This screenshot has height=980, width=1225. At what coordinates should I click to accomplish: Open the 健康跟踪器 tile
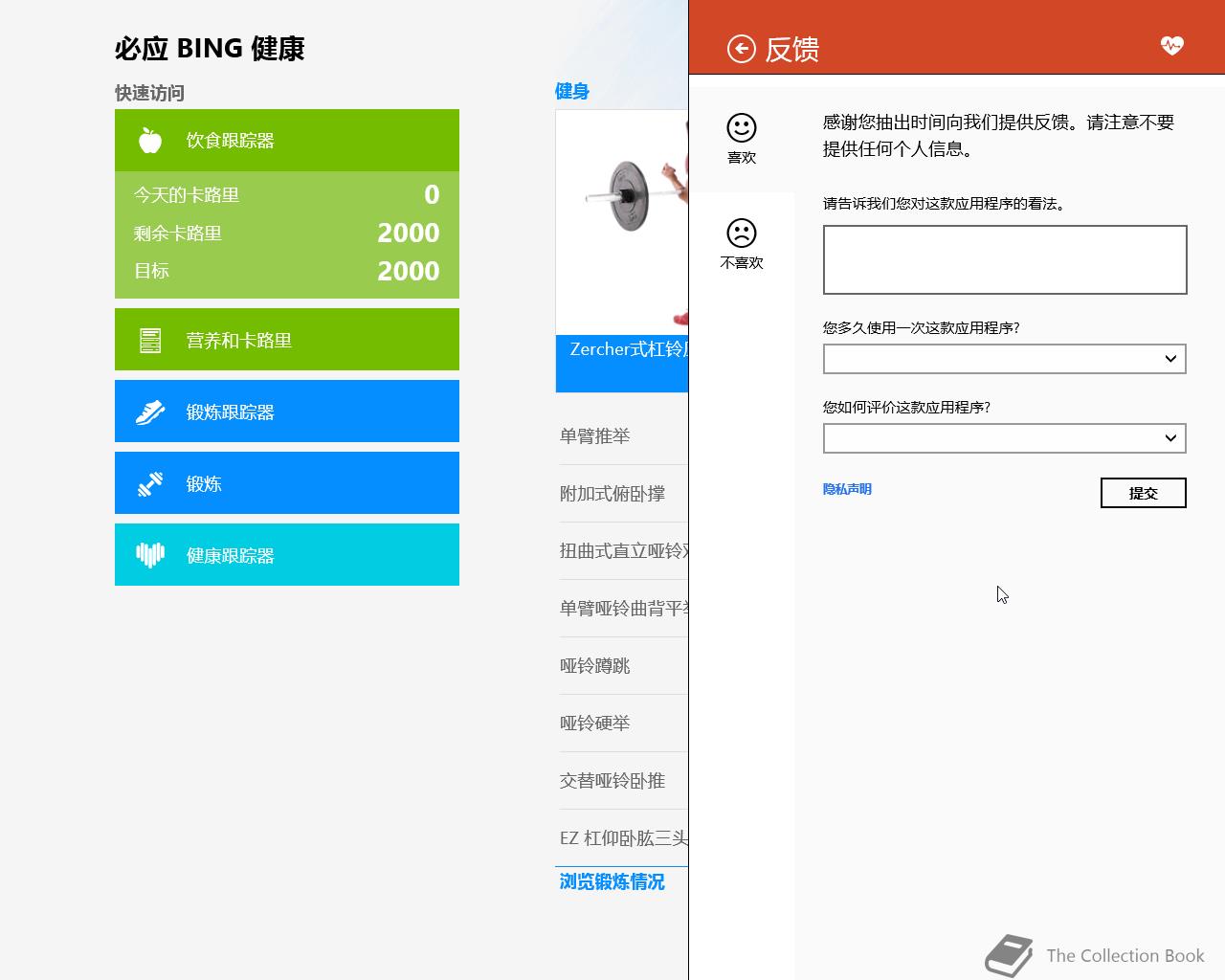pyautogui.click(x=287, y=555)
